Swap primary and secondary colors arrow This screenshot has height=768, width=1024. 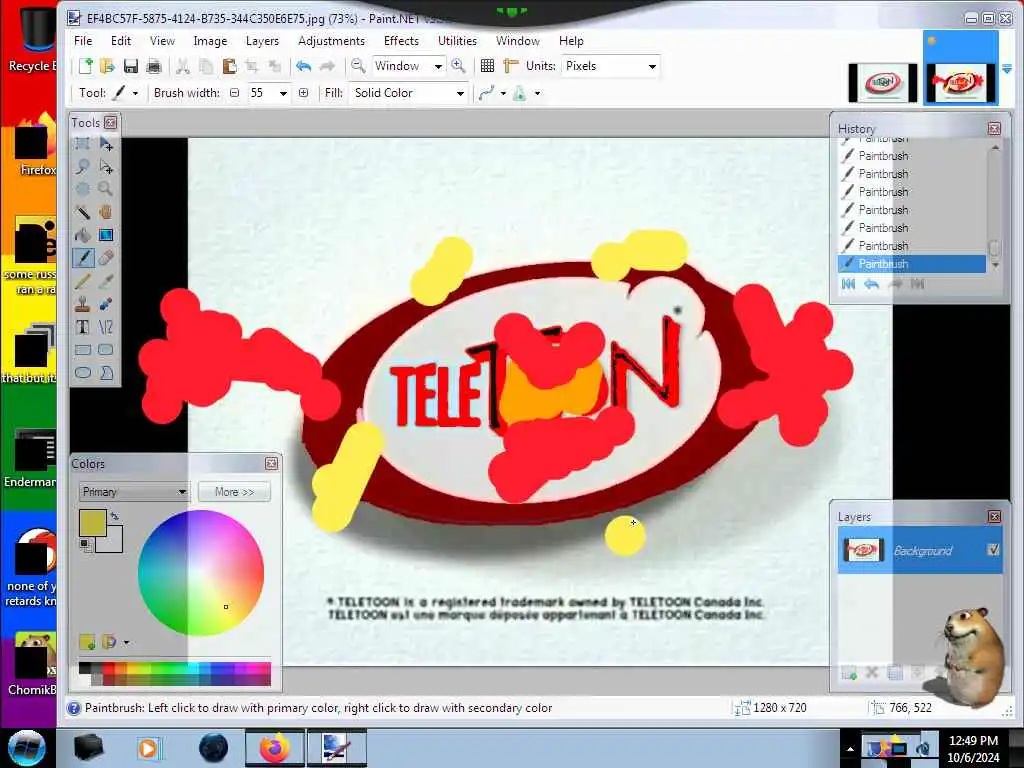coord(115,517)
